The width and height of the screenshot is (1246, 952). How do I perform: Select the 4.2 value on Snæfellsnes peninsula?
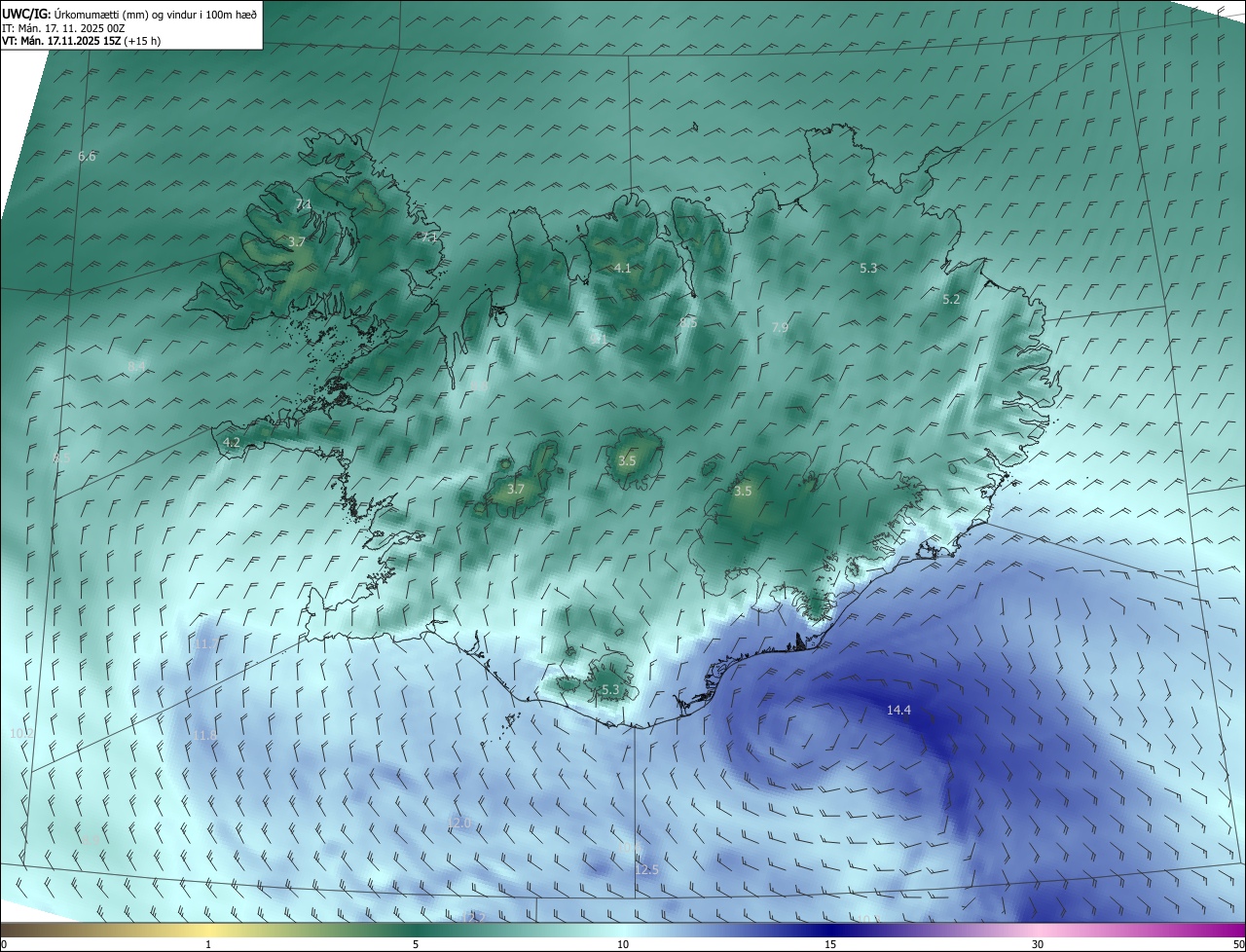pyautogui.click(x=232, y=442)
